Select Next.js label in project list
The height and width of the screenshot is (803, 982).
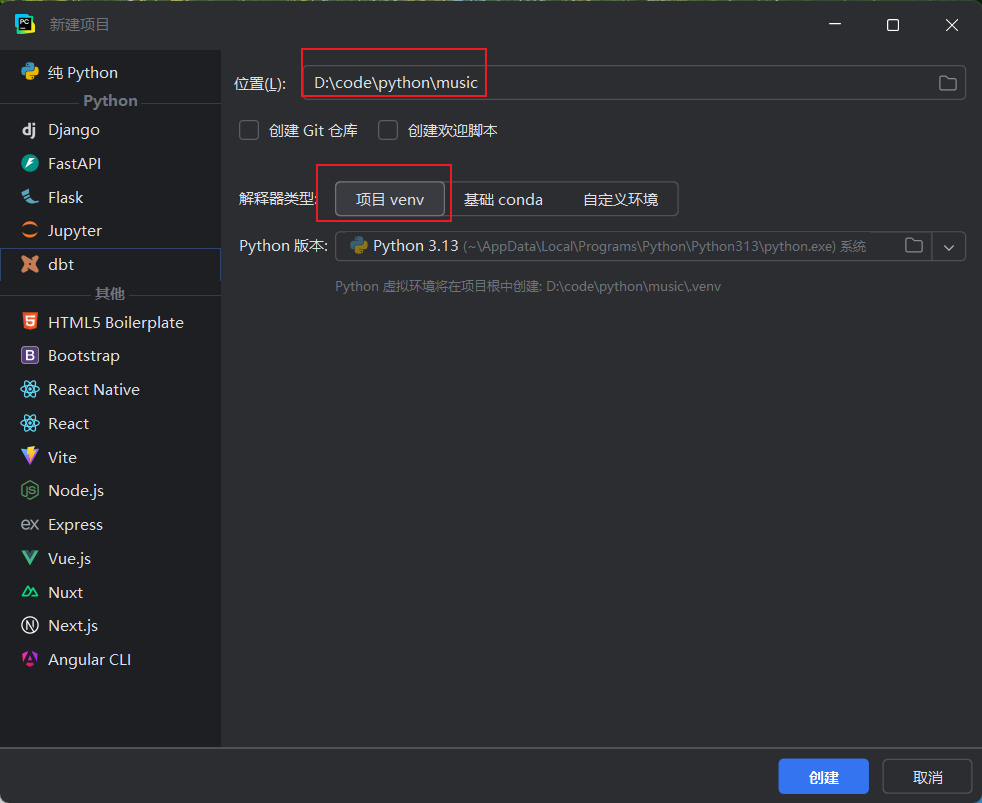(73, 625)
